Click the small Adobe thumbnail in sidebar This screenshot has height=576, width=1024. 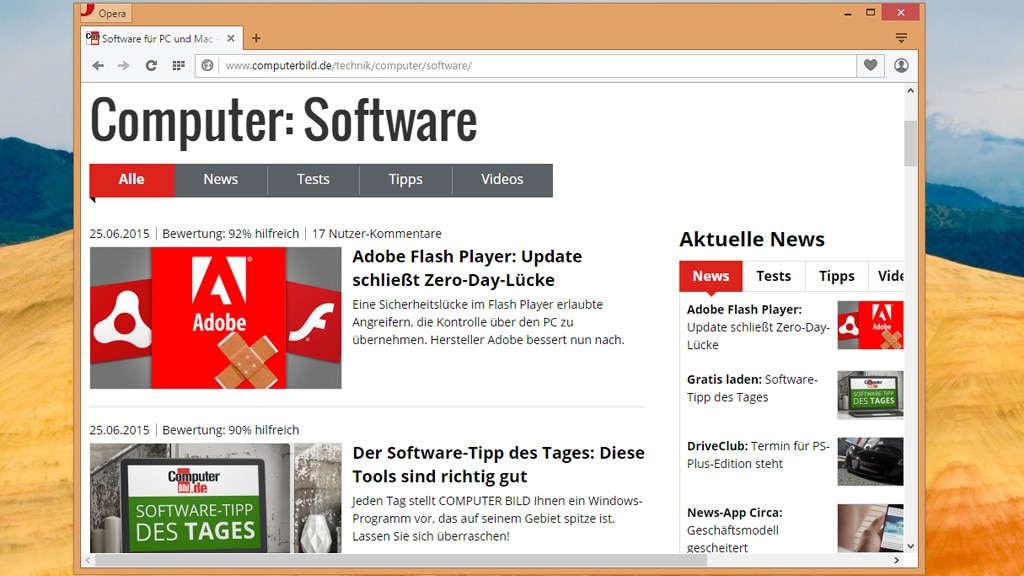(x=871, y=325)
